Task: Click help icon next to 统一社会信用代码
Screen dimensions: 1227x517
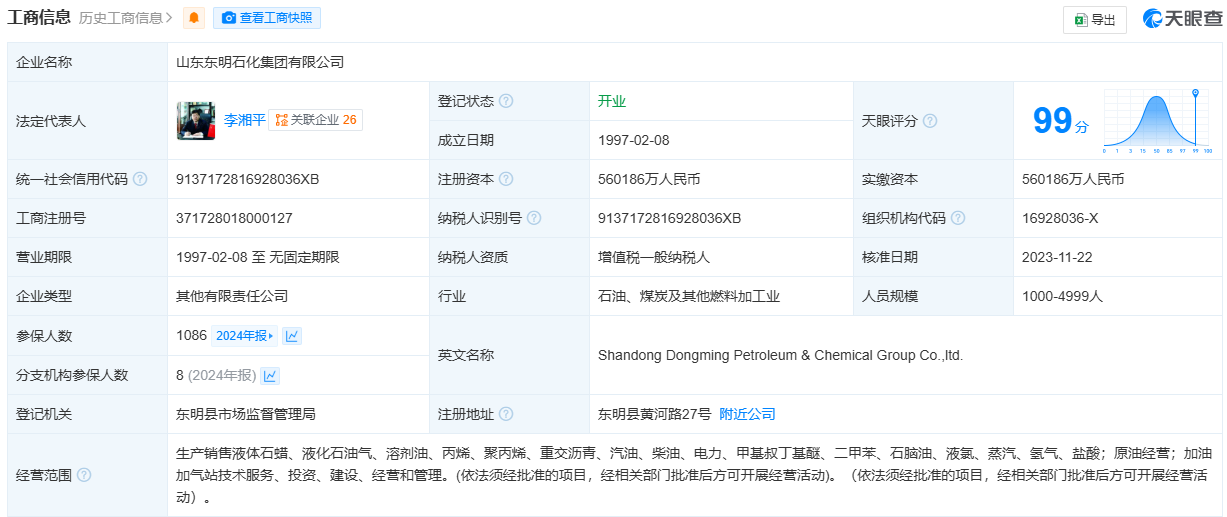Action: [140, 179]
